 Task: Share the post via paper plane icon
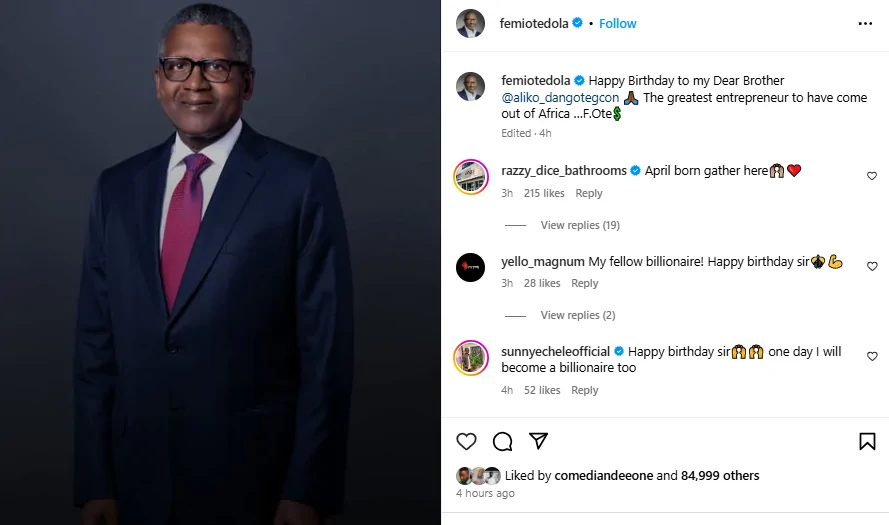(538, 441)
